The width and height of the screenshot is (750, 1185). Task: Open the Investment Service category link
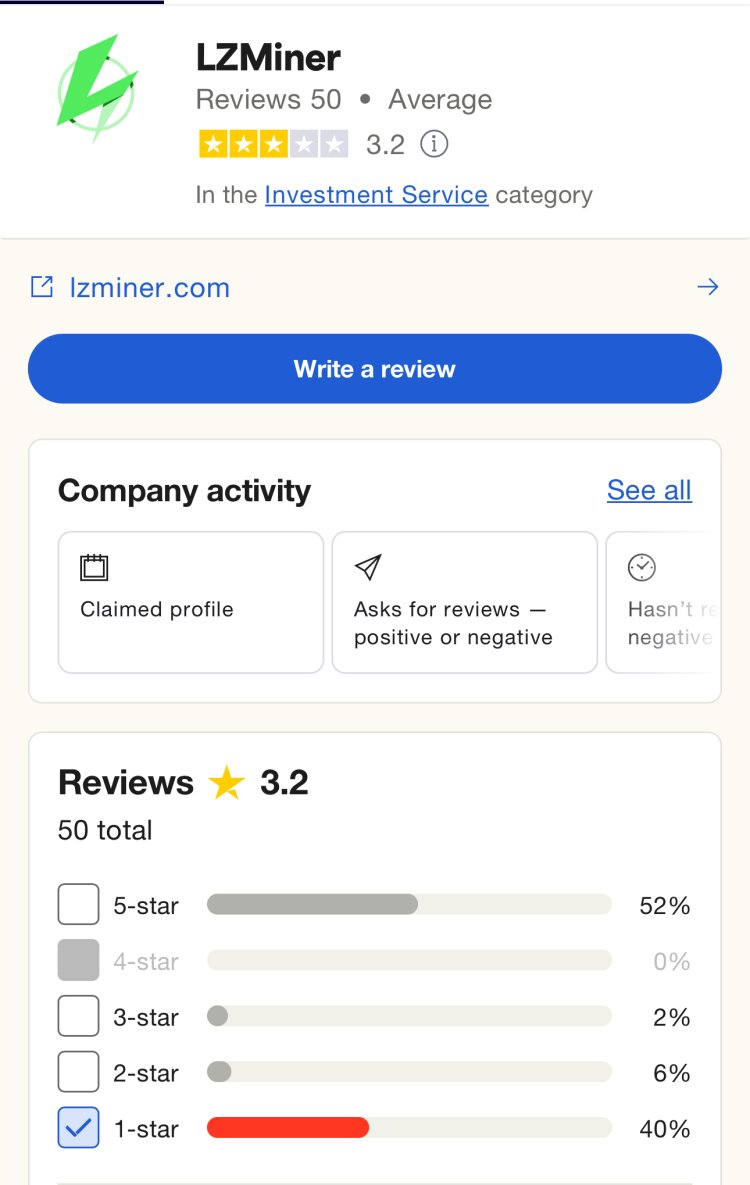coord(377,194)
